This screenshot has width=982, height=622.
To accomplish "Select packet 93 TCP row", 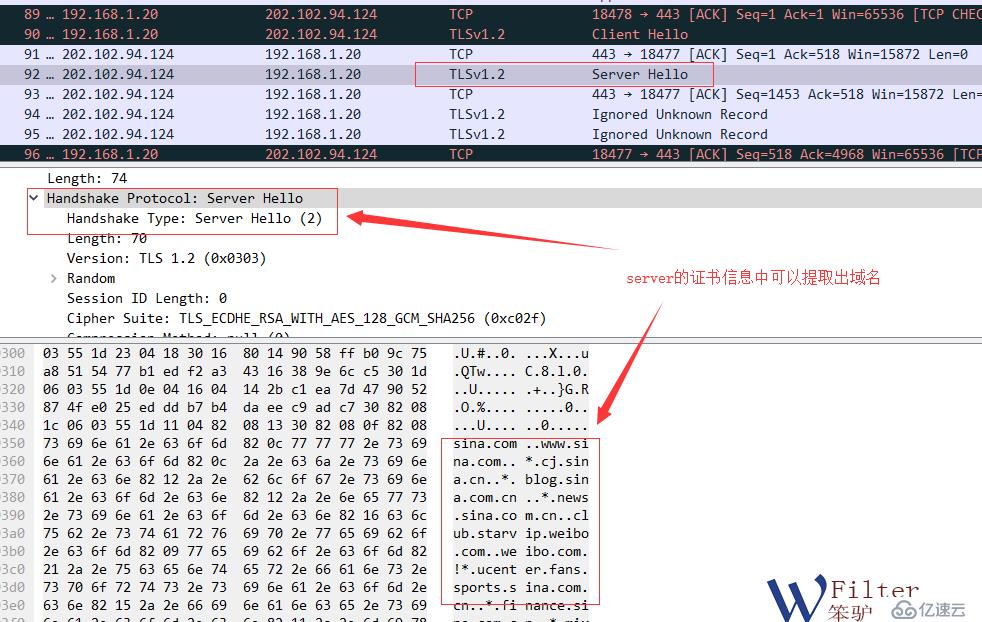I will (x=491, y=95).
